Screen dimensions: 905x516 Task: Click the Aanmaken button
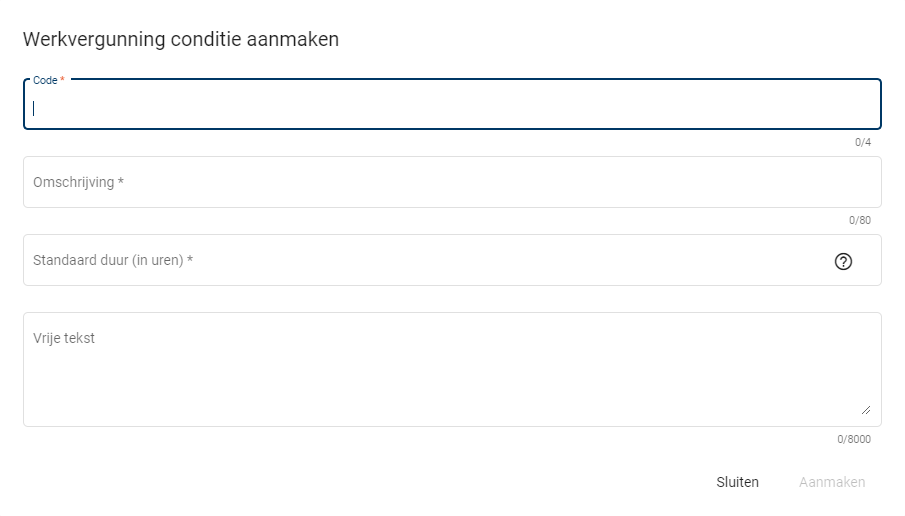(x=832, y=482)
